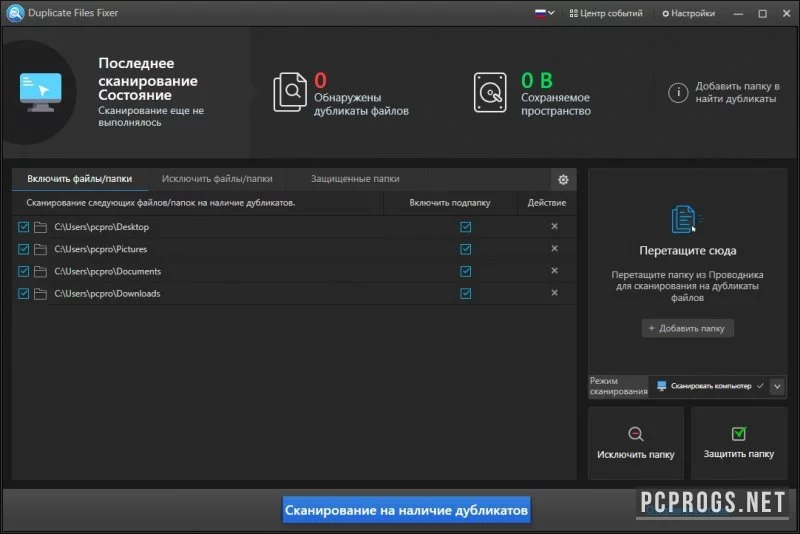This screenshot has height=534, width=800.
Task: Toggle include subfolder for Desktop
Action: tap(465, 227)
